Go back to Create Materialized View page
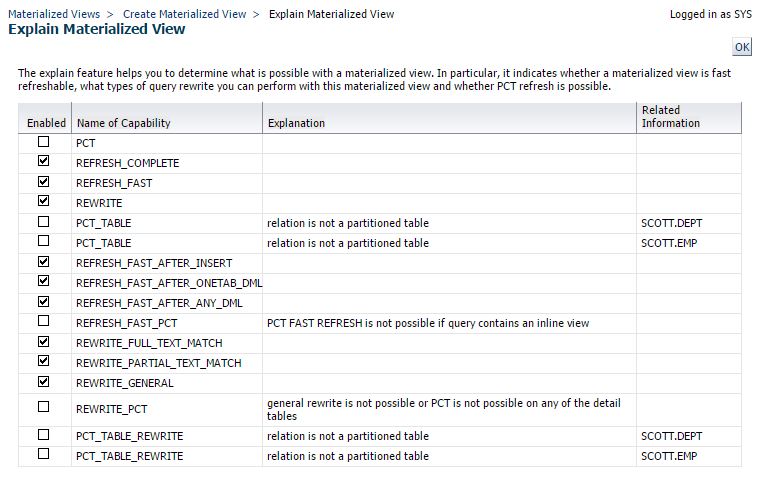 pos(186,14)
